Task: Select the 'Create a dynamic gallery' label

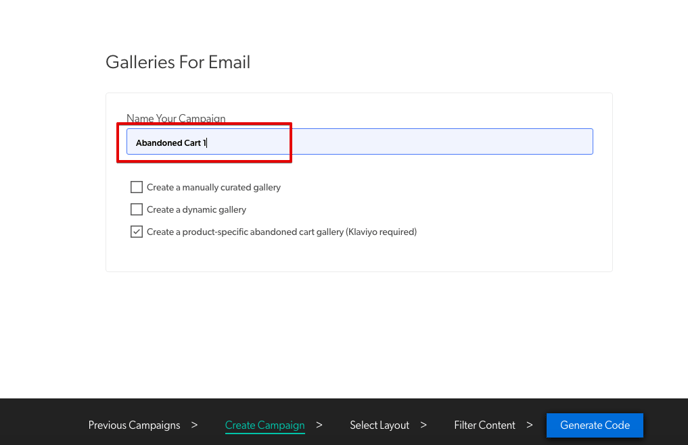Action: pyautogui.click(x=196, y=210)
